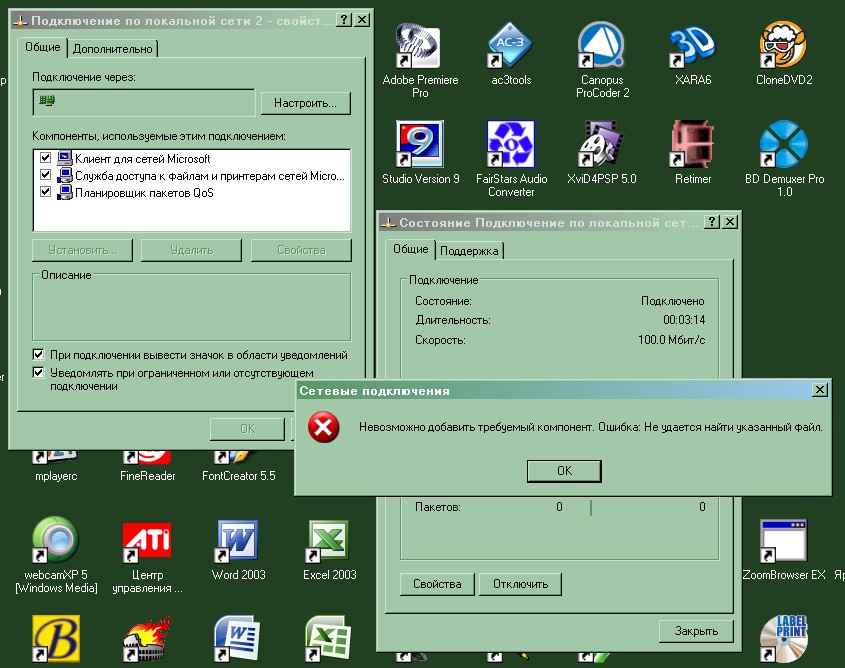Screen dimensions: 845x668
Task: Open Adobe Premiere Pro desktop shortcut
Action: point(420,46)
